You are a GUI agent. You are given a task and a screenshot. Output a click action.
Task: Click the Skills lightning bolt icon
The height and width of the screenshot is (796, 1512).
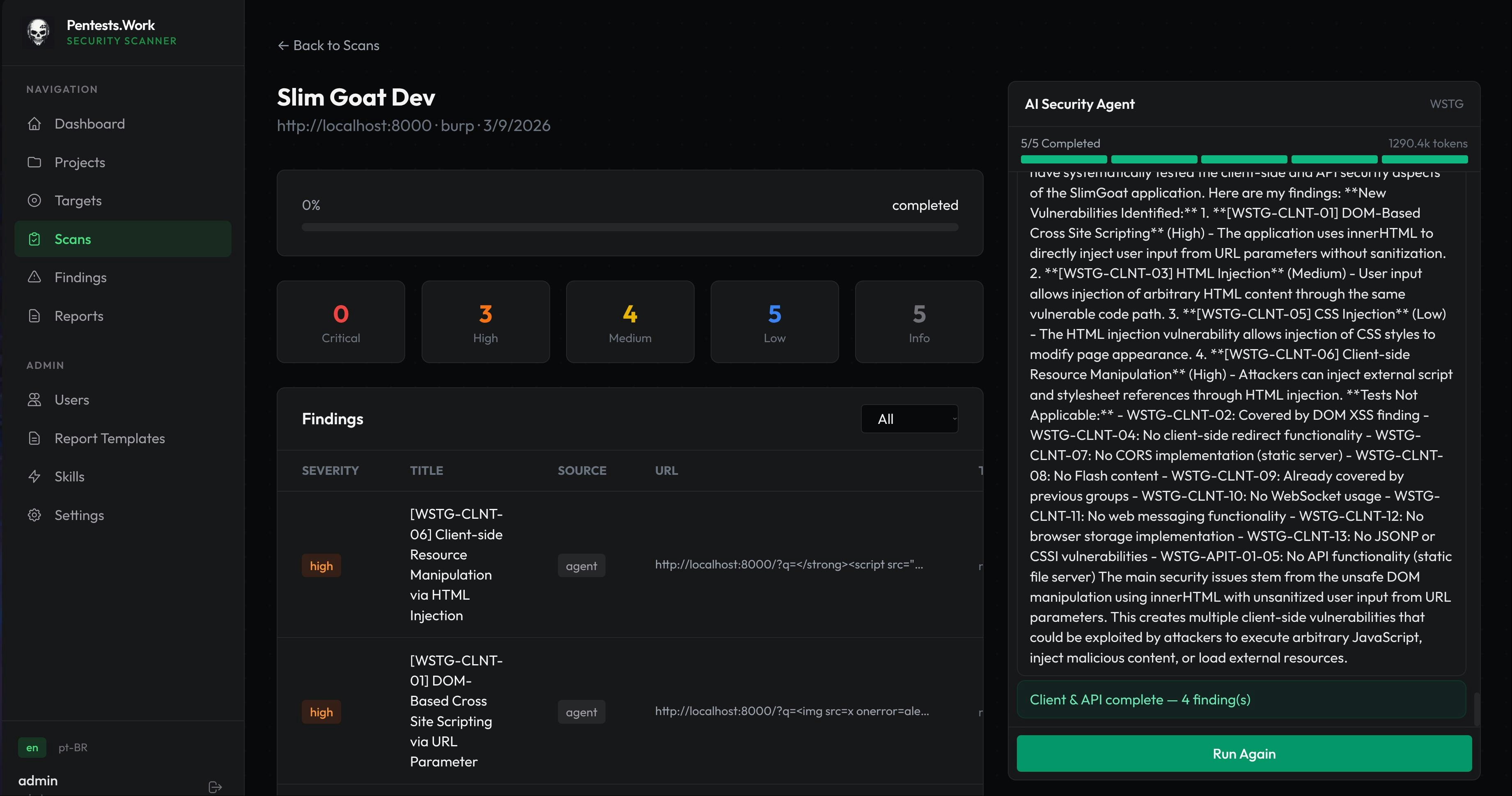point(34,476)
